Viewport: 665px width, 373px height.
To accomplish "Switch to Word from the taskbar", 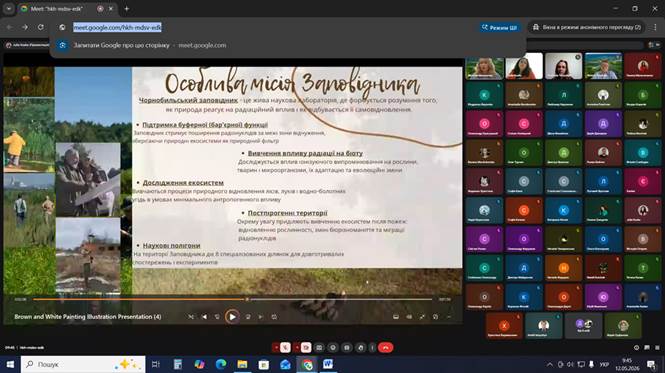I will click(x=328, y=365).
